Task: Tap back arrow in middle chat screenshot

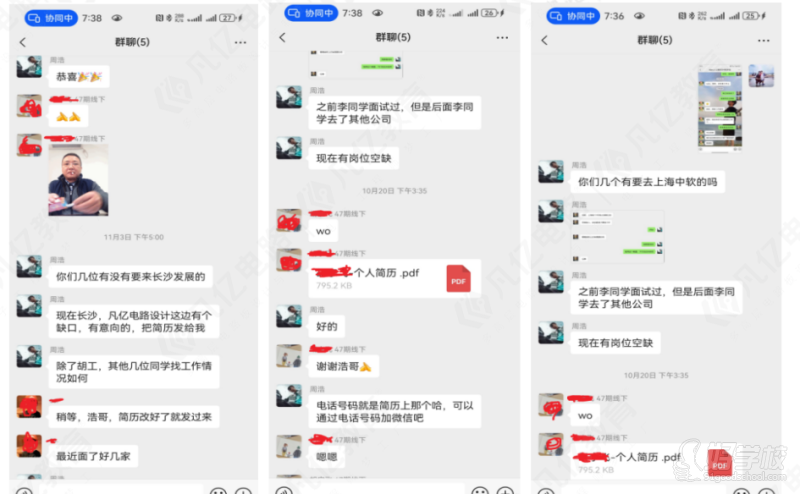Action: pyautogui.click(x=283, y=37)
